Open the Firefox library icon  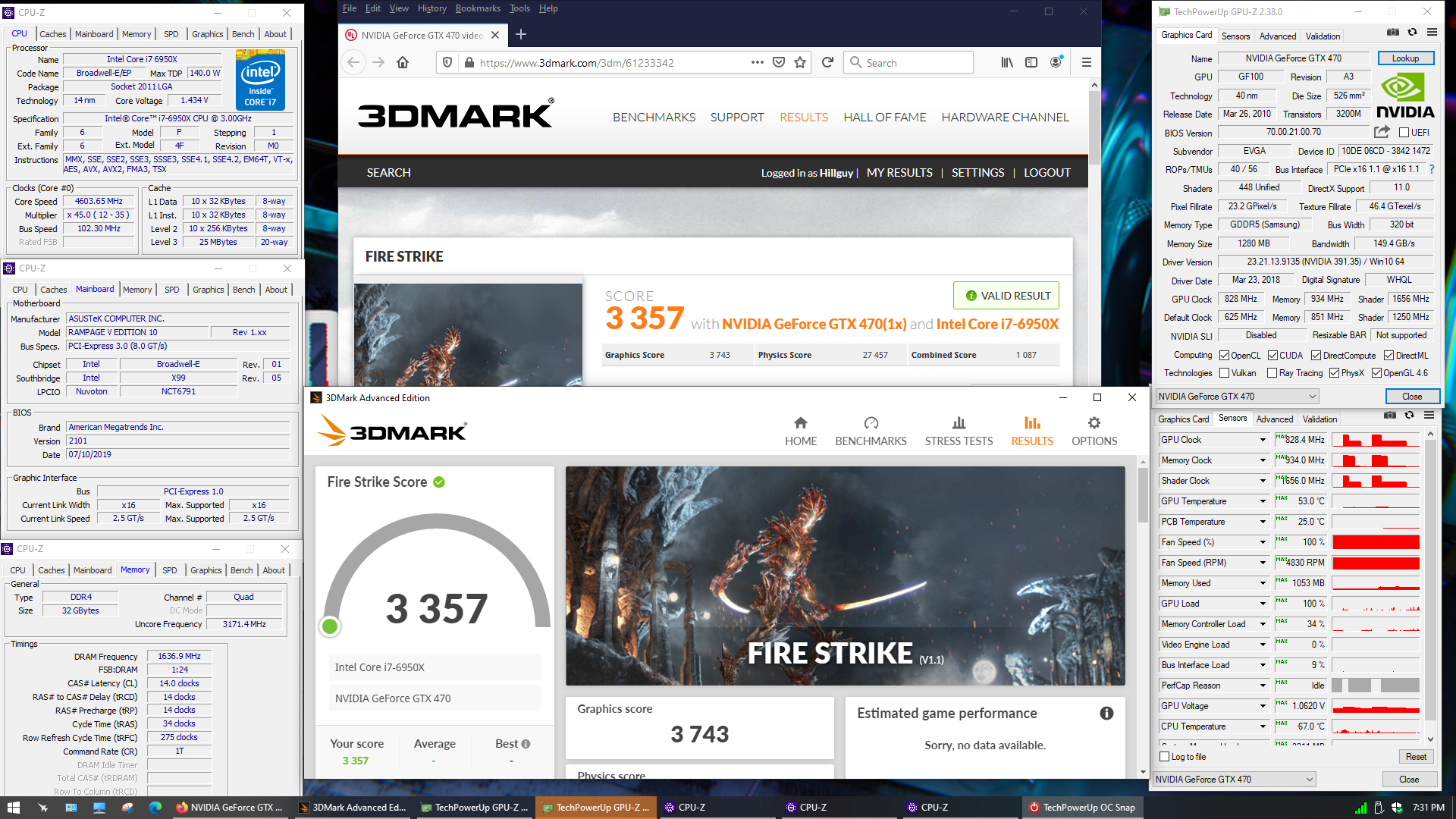tap(1007, 62)
